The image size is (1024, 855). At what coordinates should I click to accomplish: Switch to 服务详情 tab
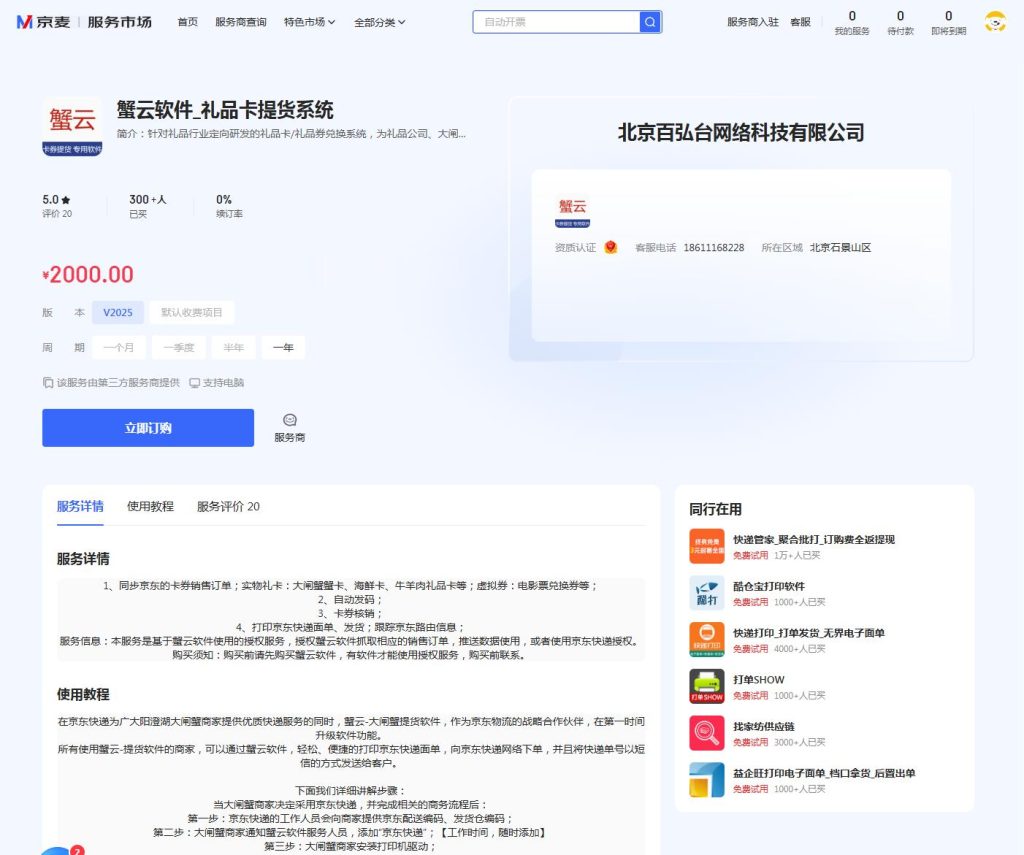coord(80,506)
